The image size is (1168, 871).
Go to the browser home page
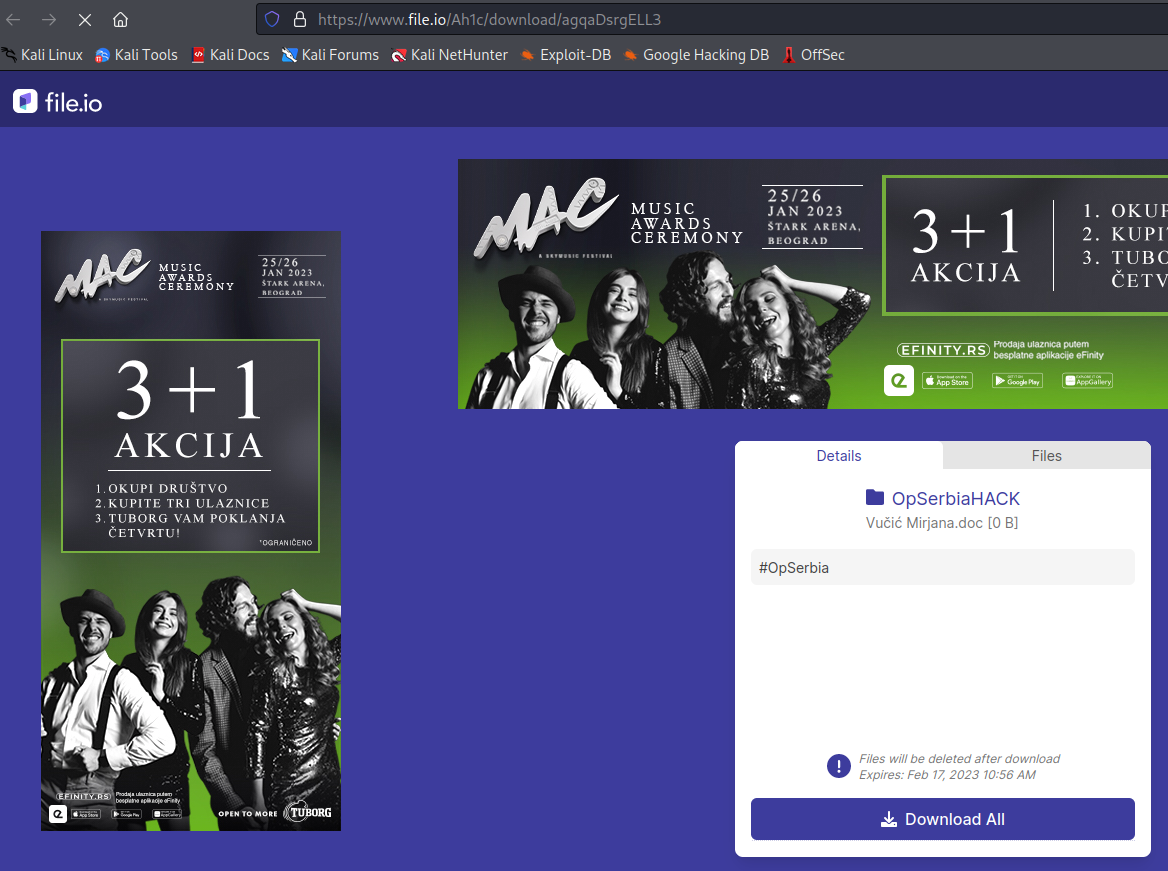coord(121,19)
